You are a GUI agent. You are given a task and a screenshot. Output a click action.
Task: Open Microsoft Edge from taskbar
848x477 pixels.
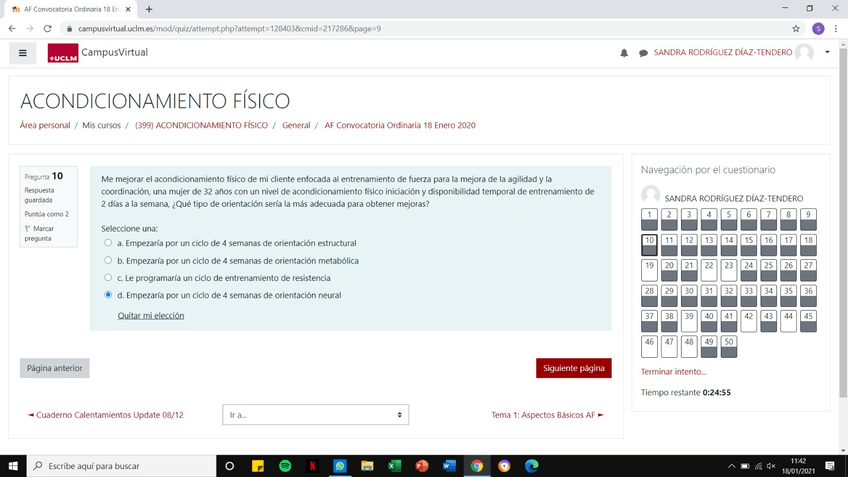click(532, 466)
